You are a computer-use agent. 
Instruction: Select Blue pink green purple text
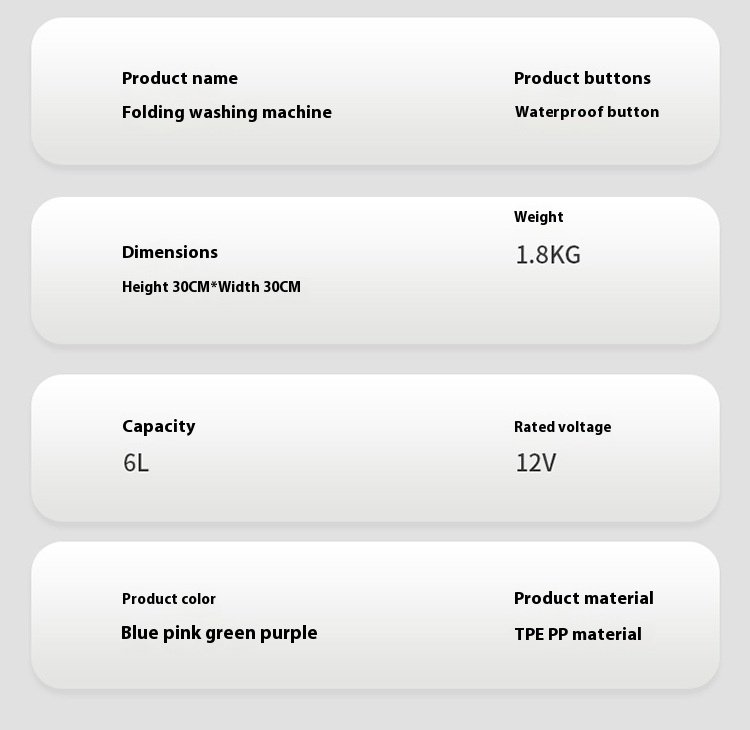[219, 633]
